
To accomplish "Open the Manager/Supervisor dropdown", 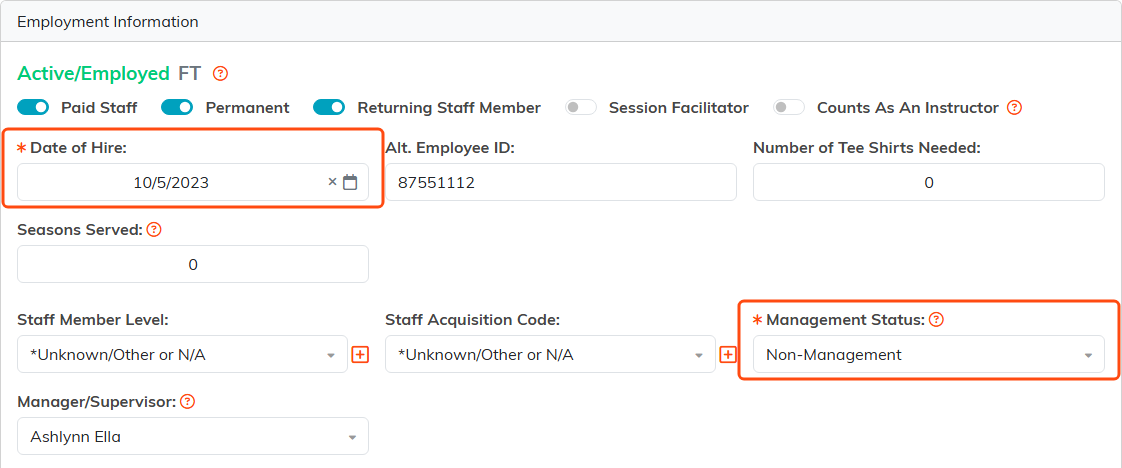I will point(193,437).
